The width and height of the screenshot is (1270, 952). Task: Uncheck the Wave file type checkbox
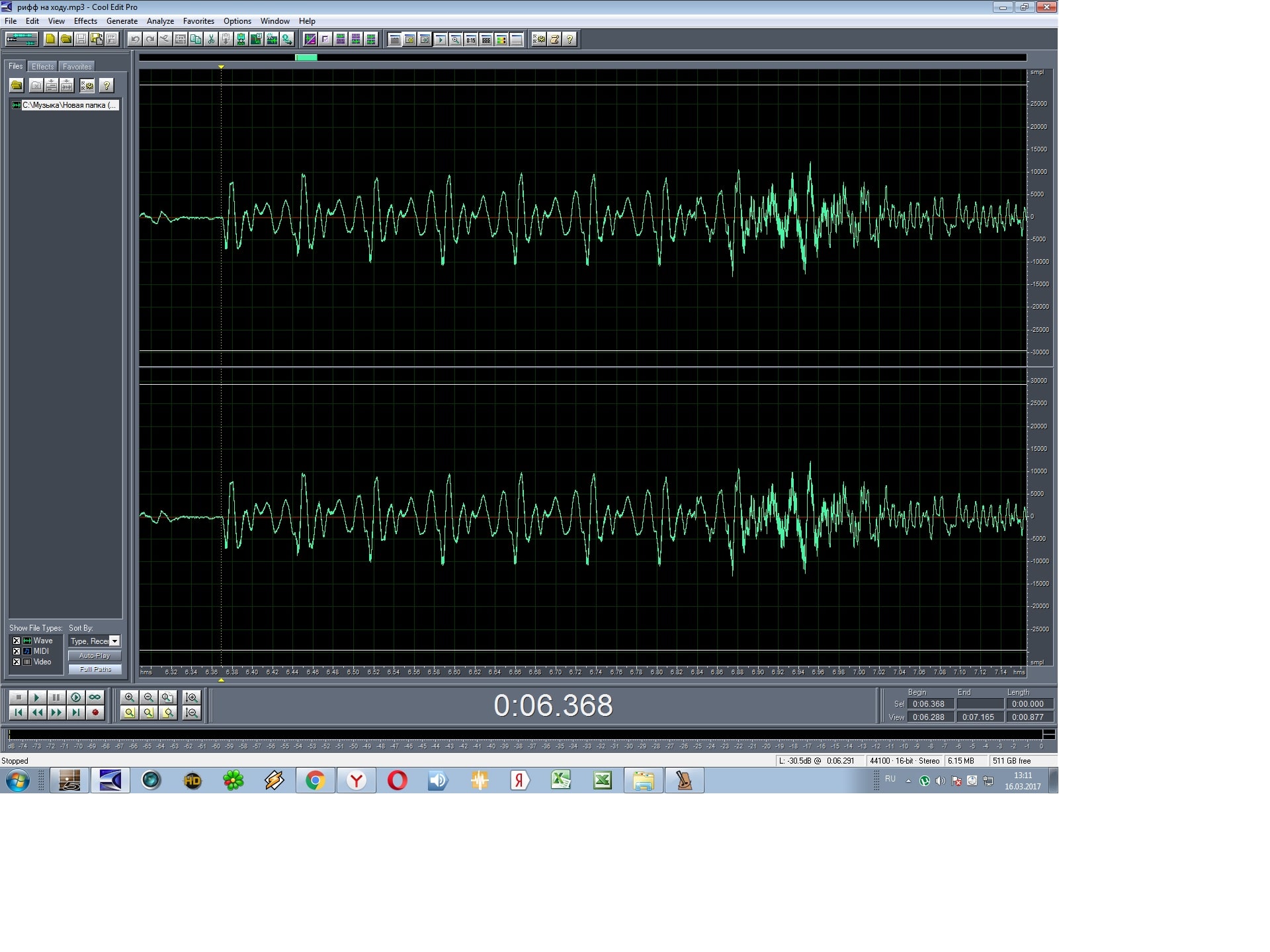click(x=17, y=641)
